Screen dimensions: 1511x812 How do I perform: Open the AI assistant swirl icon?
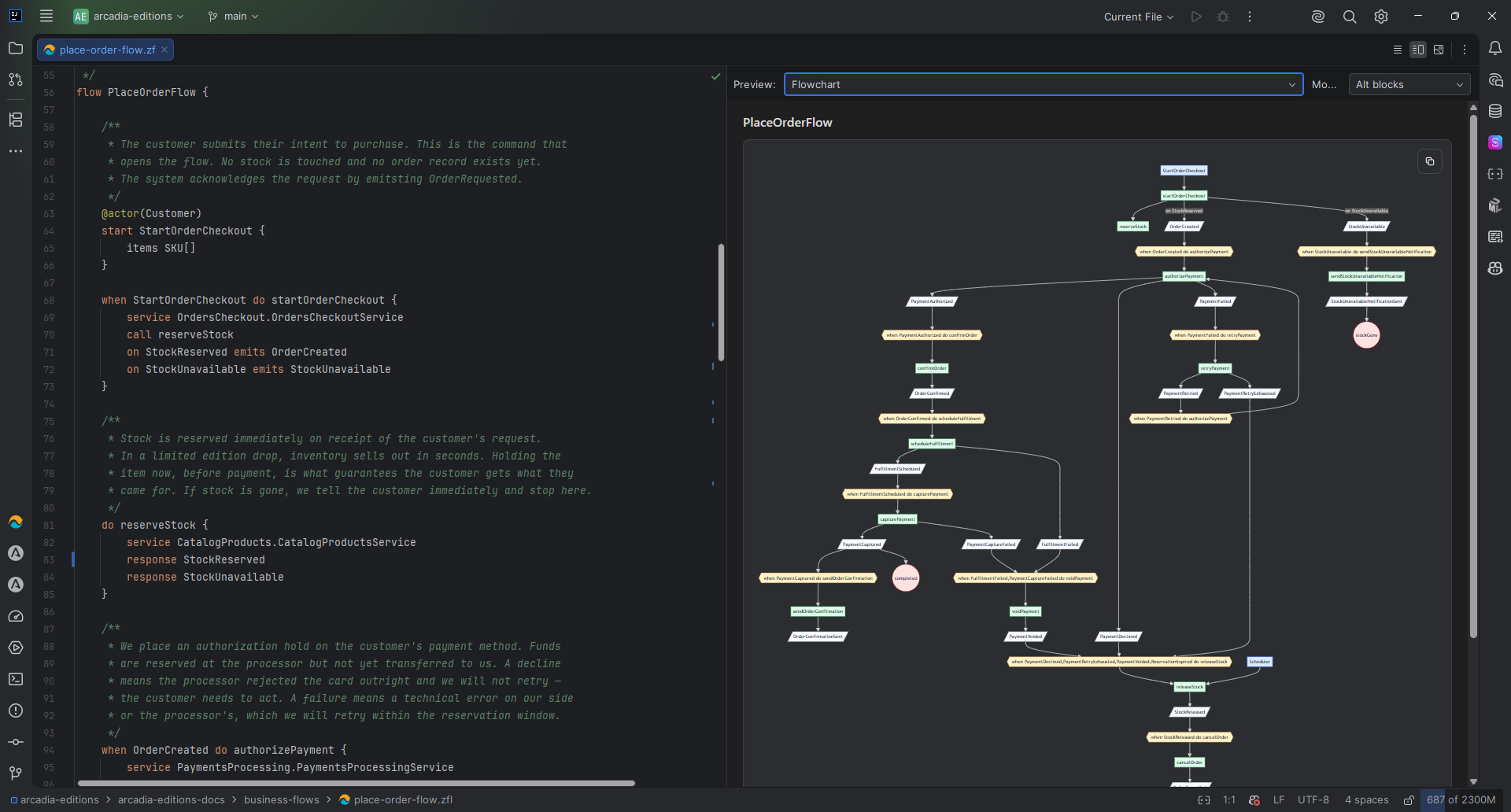1318,17
